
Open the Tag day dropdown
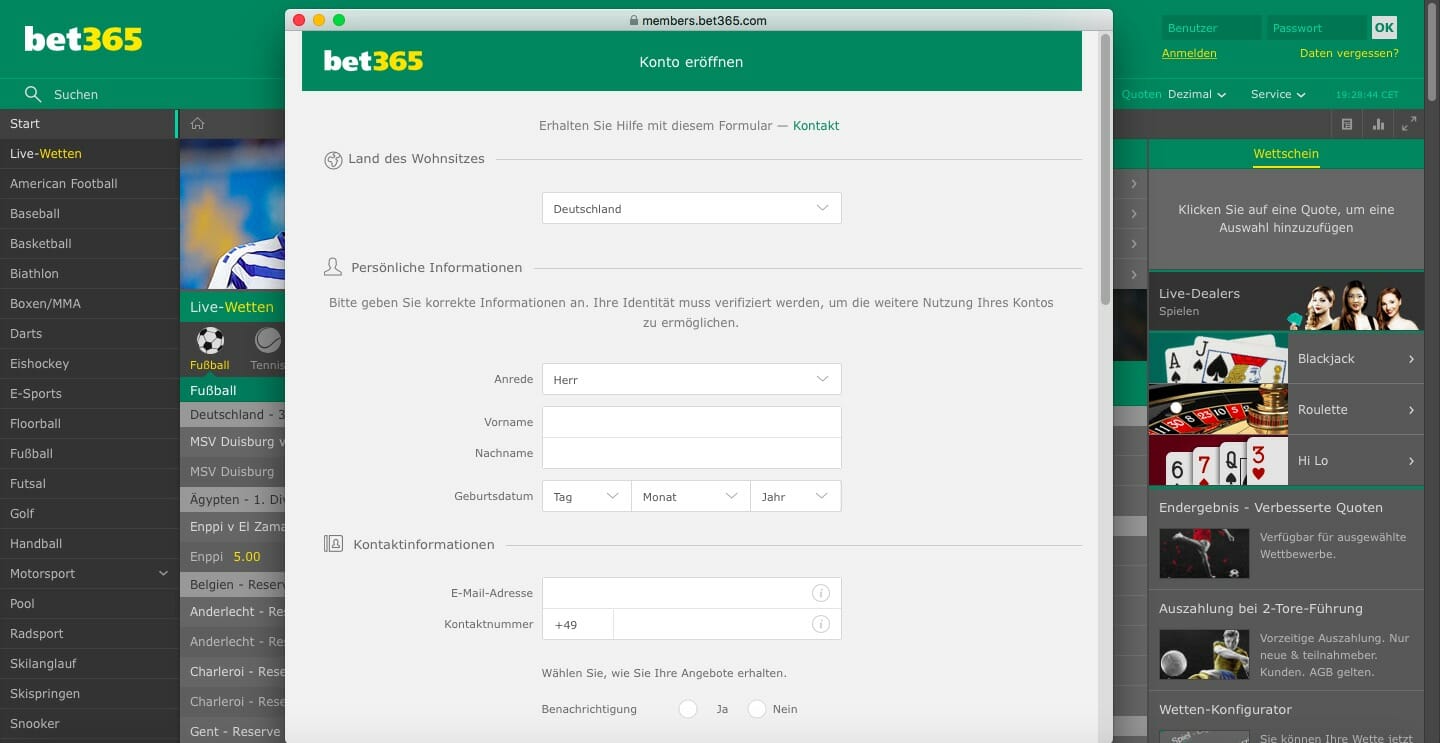pos(586,496)
